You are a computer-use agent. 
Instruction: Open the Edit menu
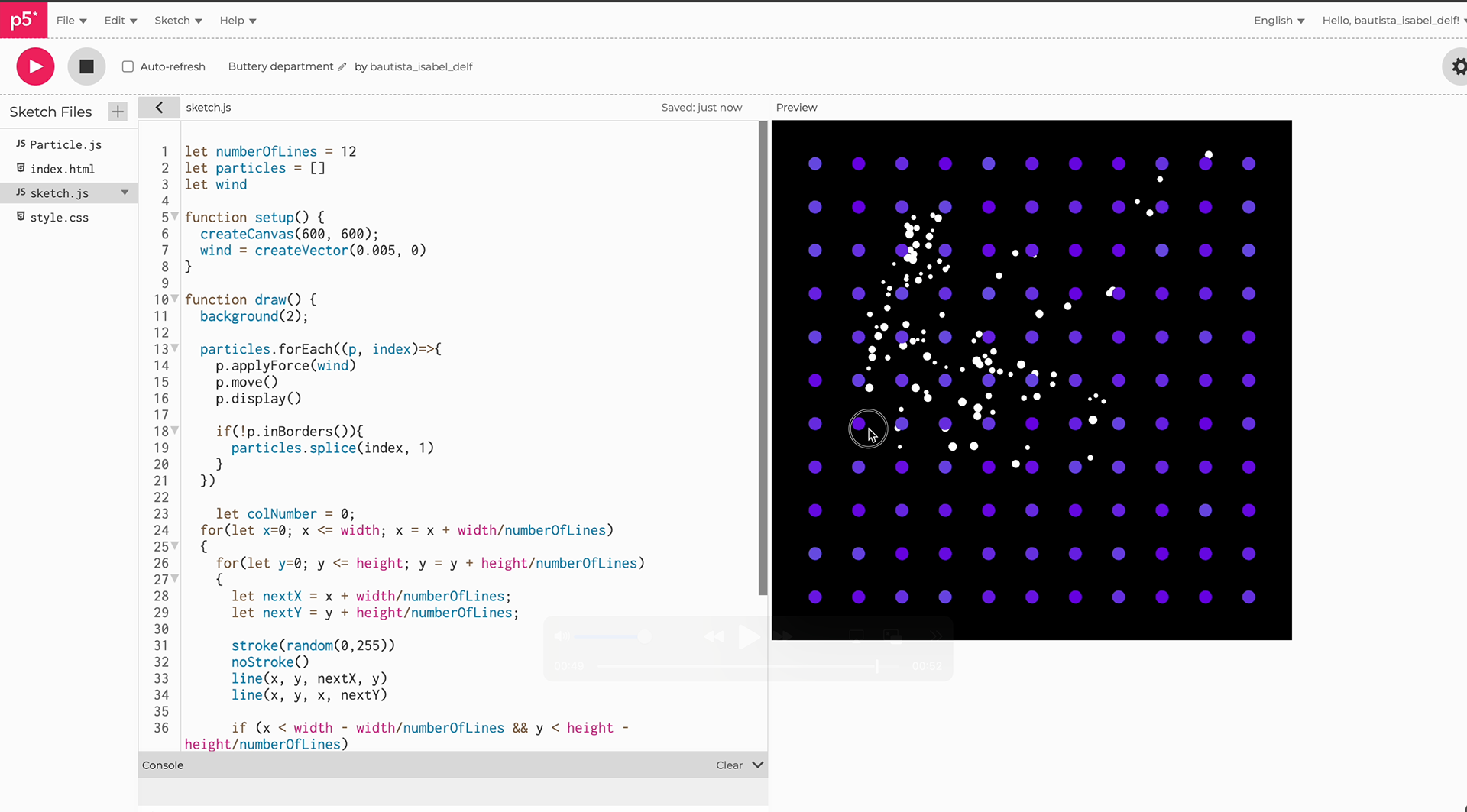pyautogui.click(x=121, y=21)
